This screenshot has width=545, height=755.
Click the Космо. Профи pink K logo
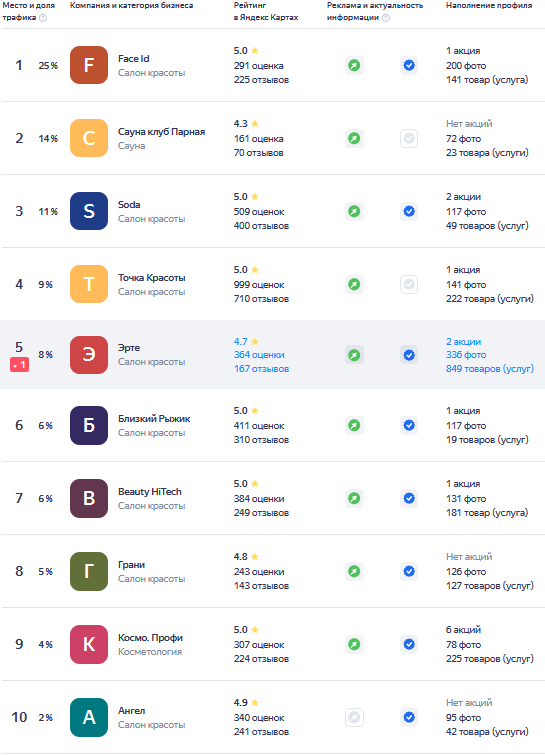point(89,644)
